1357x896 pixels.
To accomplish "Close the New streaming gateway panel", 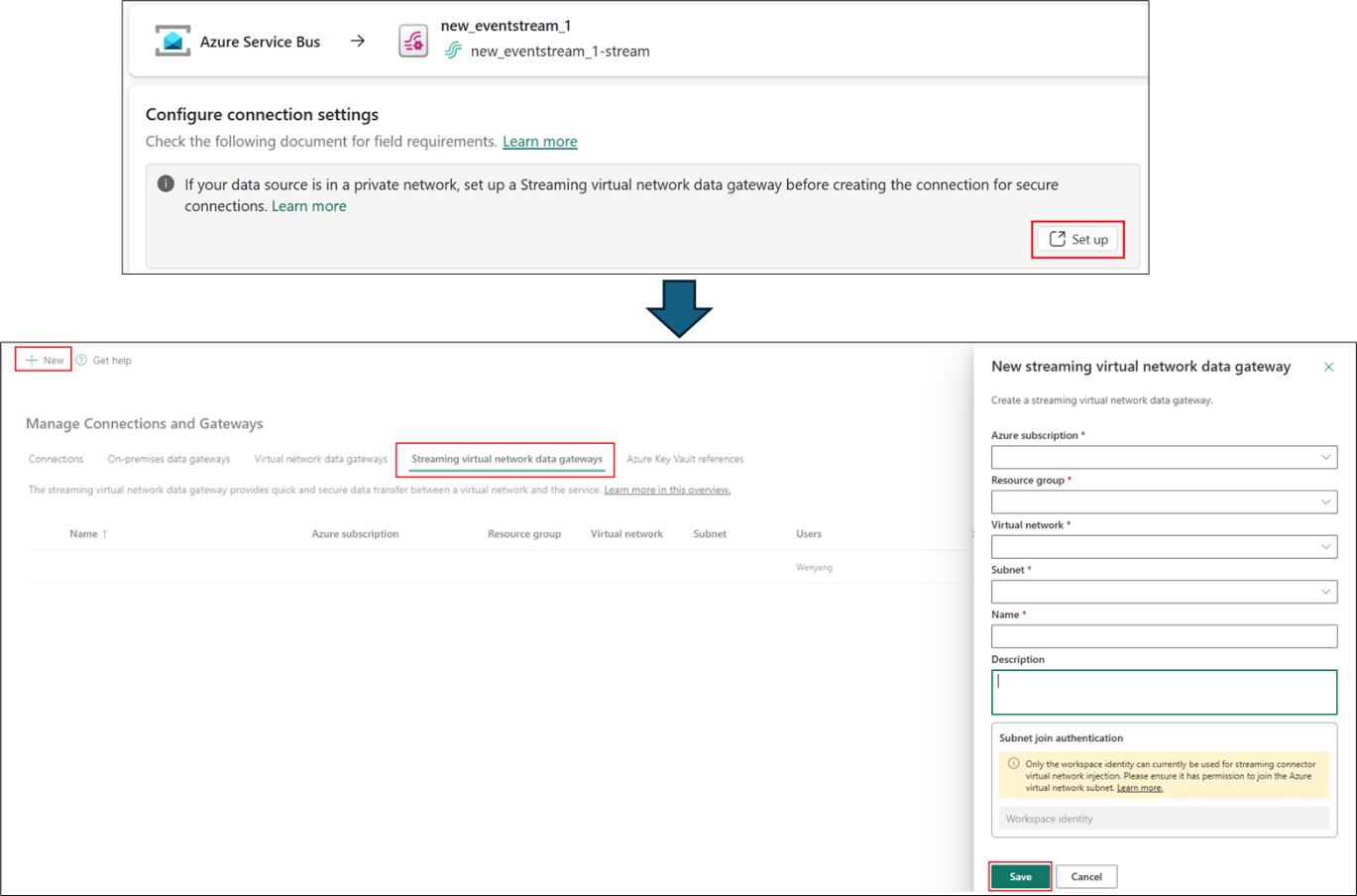I will 1329,366.
